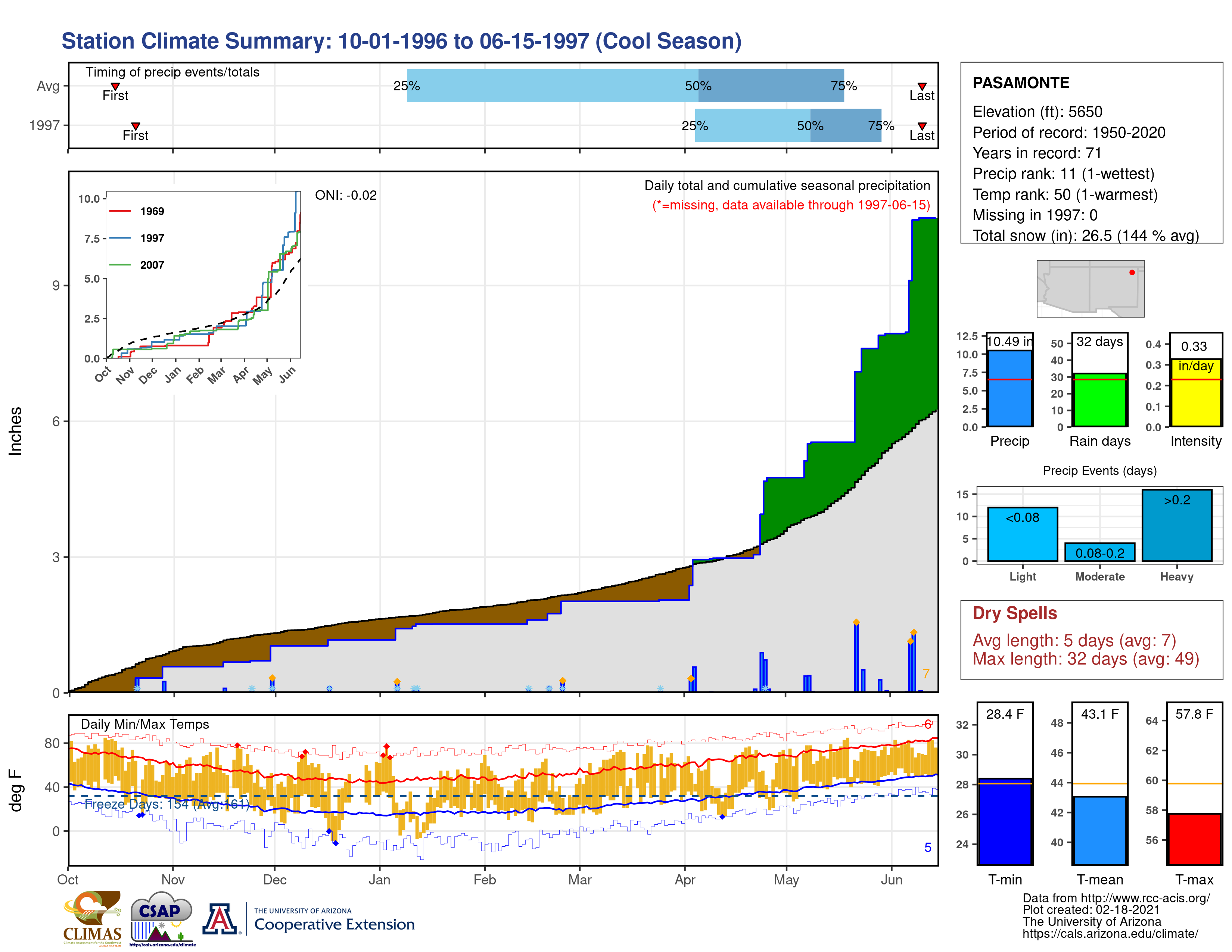Click the 1997 row Last marker triangle
This screenshot has height=952, width=1232.
pyautogui.click(x=922, y=126)
